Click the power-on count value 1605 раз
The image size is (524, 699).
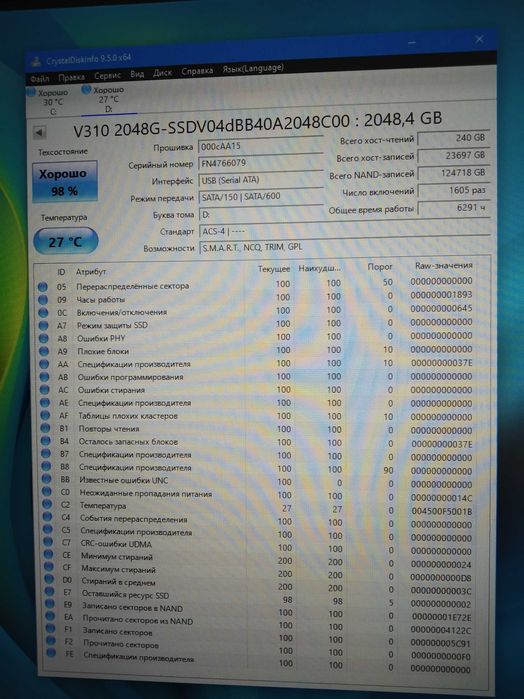pyautogui.click(x=454, y=190)
